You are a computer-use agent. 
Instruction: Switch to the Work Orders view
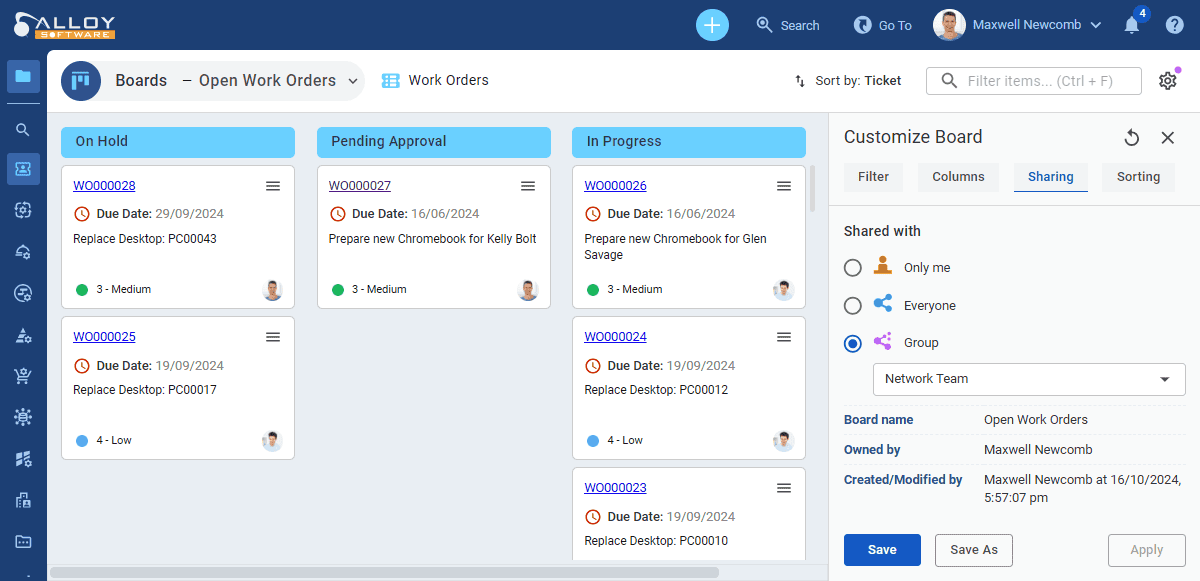click(435, 81)
